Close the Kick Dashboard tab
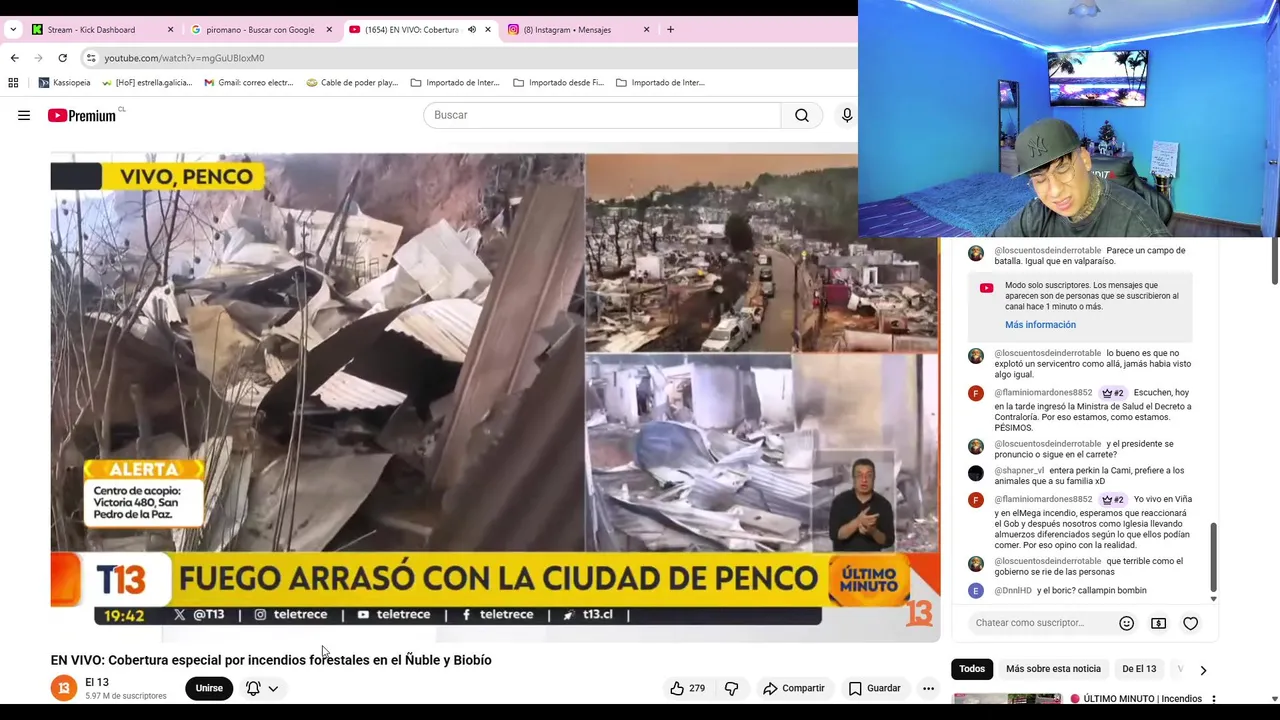 pyautogui.click(x=170, y=30)
